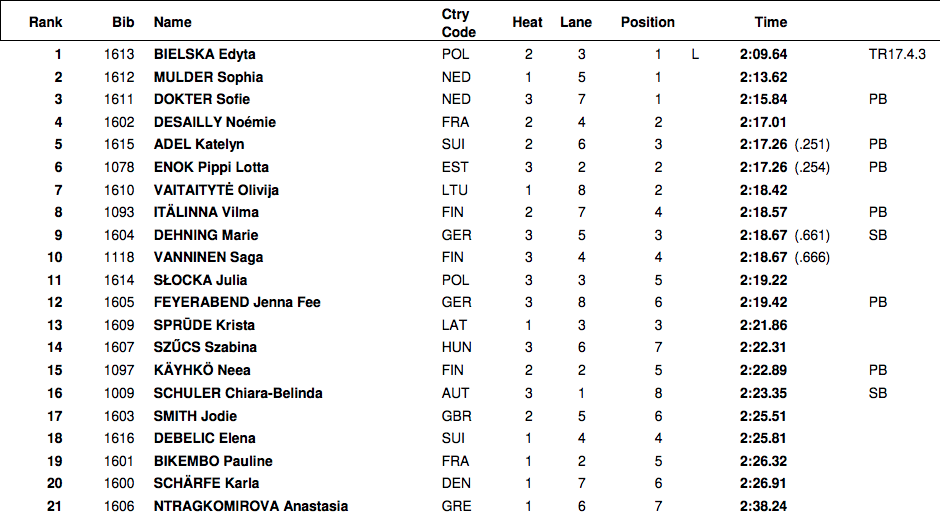This screenshot has width=940, height=530.
Task: Click the Position column header
Action: pyautogui.click(x=648, y=22)
